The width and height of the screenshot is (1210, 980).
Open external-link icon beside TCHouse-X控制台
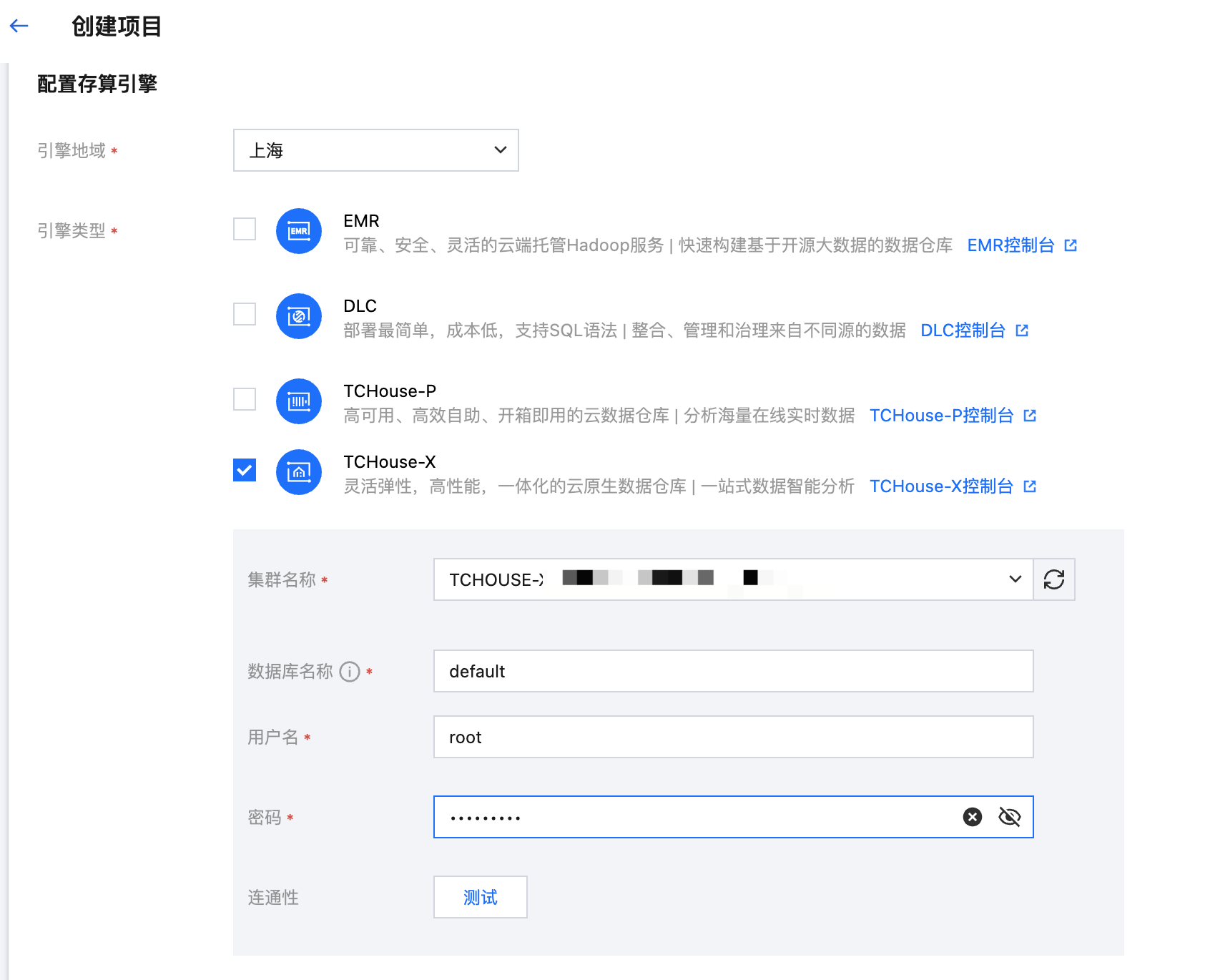pos(1030,486)
